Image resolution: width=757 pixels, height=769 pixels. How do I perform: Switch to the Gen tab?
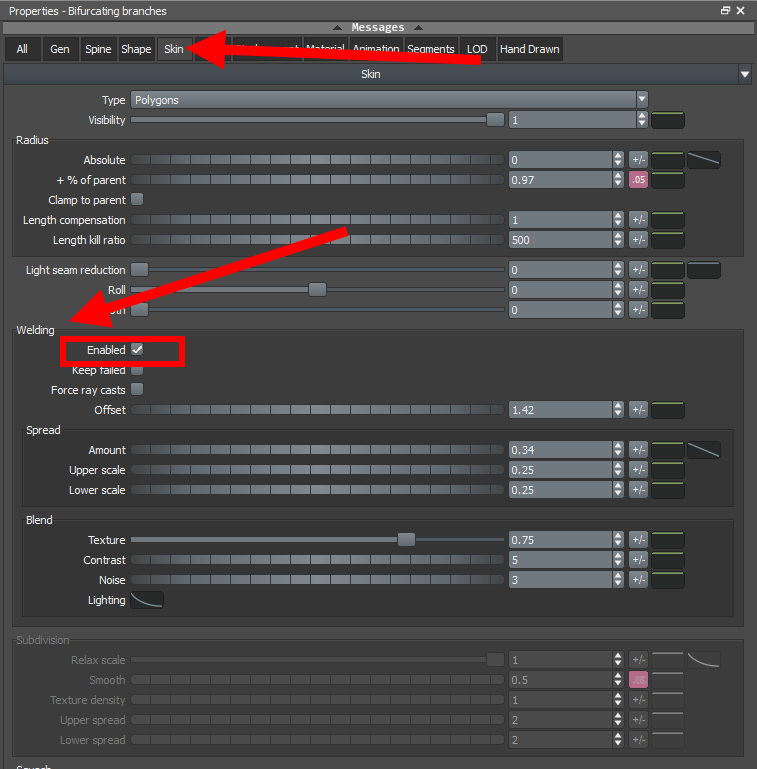(x=60, y=49)
